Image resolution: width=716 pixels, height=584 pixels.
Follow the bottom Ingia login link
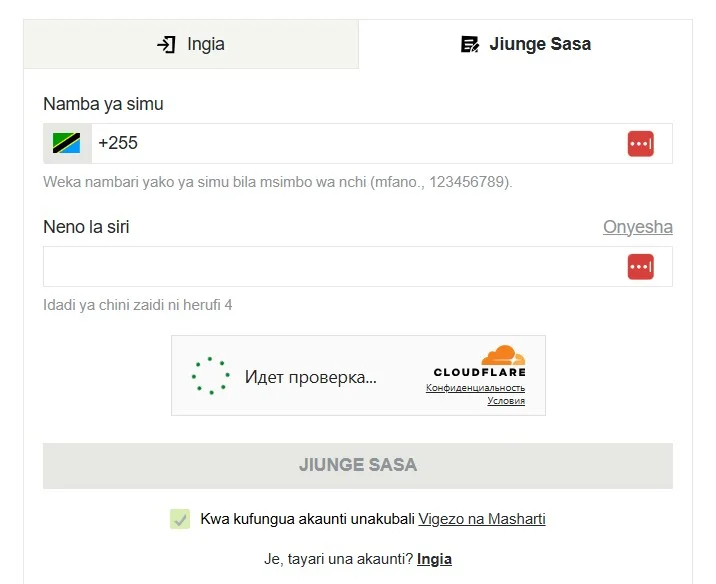click(x=434, y=559)
